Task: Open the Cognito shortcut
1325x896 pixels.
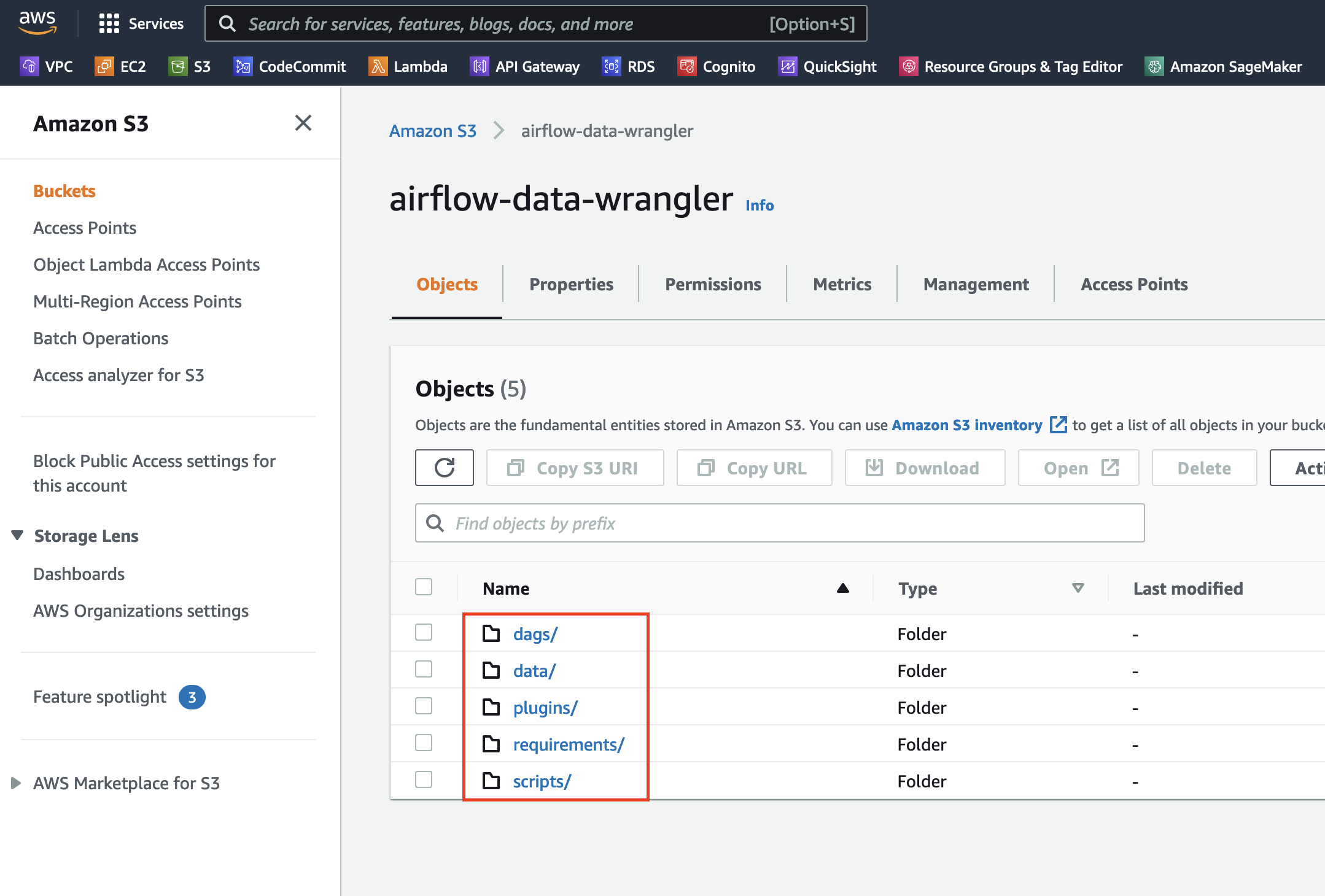Action: pyautogui.click(x=717, y=66)
